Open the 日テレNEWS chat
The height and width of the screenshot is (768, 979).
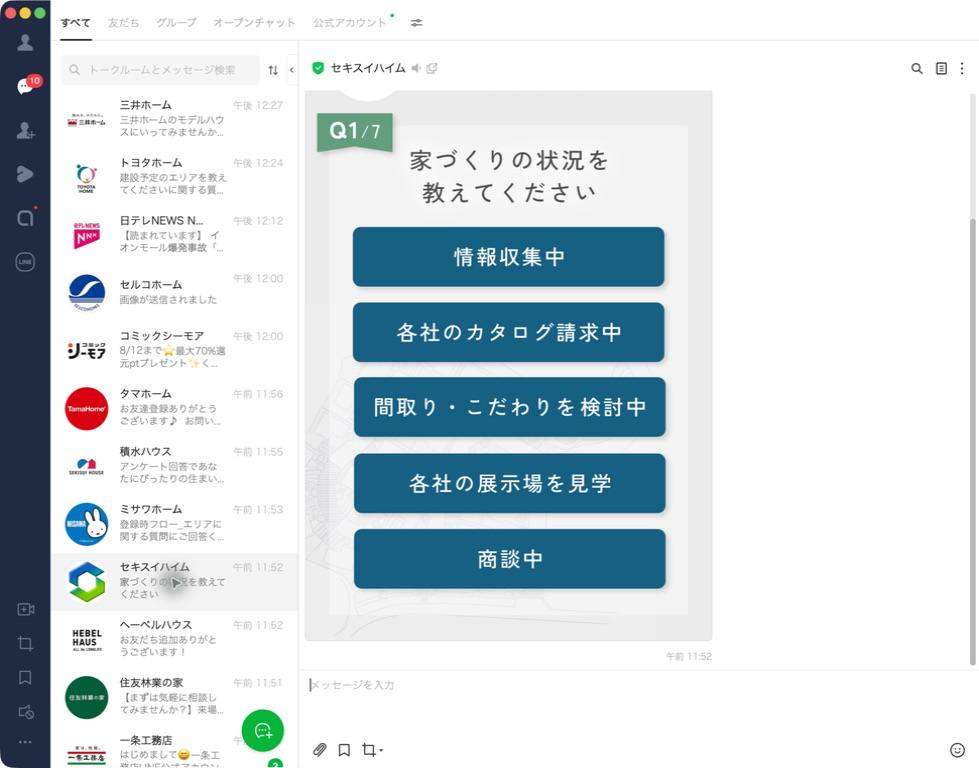coord(174,235)
